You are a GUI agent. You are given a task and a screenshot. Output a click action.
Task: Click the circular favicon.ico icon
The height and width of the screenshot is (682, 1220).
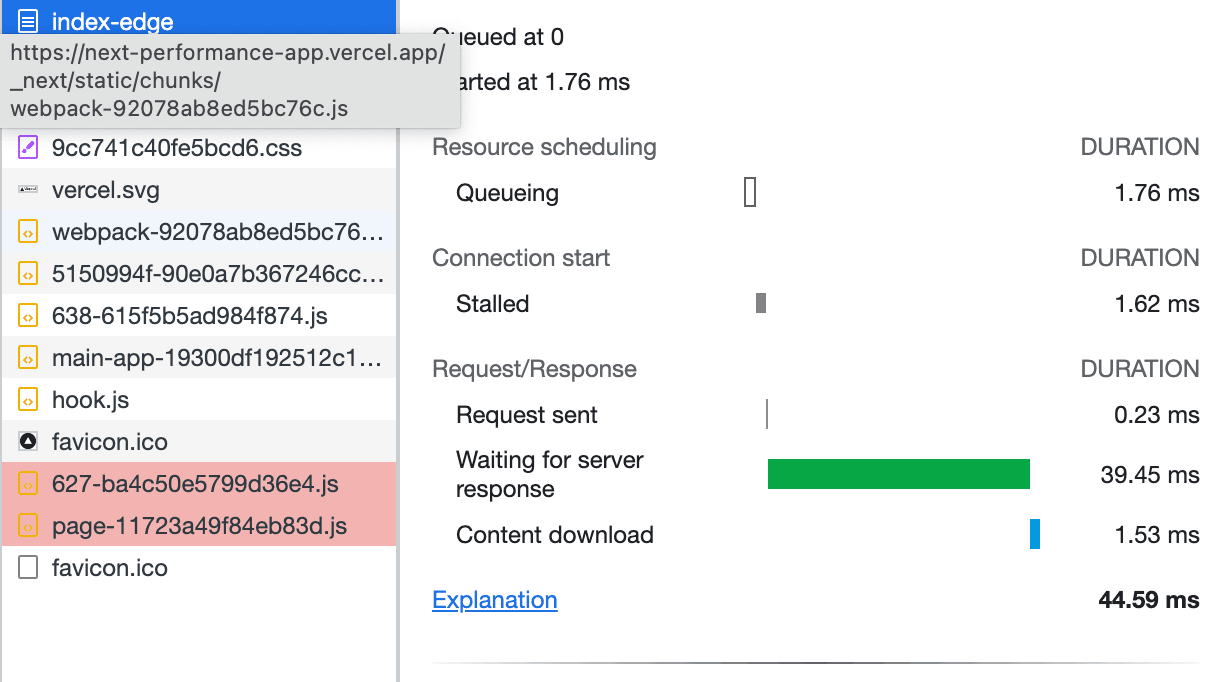[29, 442]
